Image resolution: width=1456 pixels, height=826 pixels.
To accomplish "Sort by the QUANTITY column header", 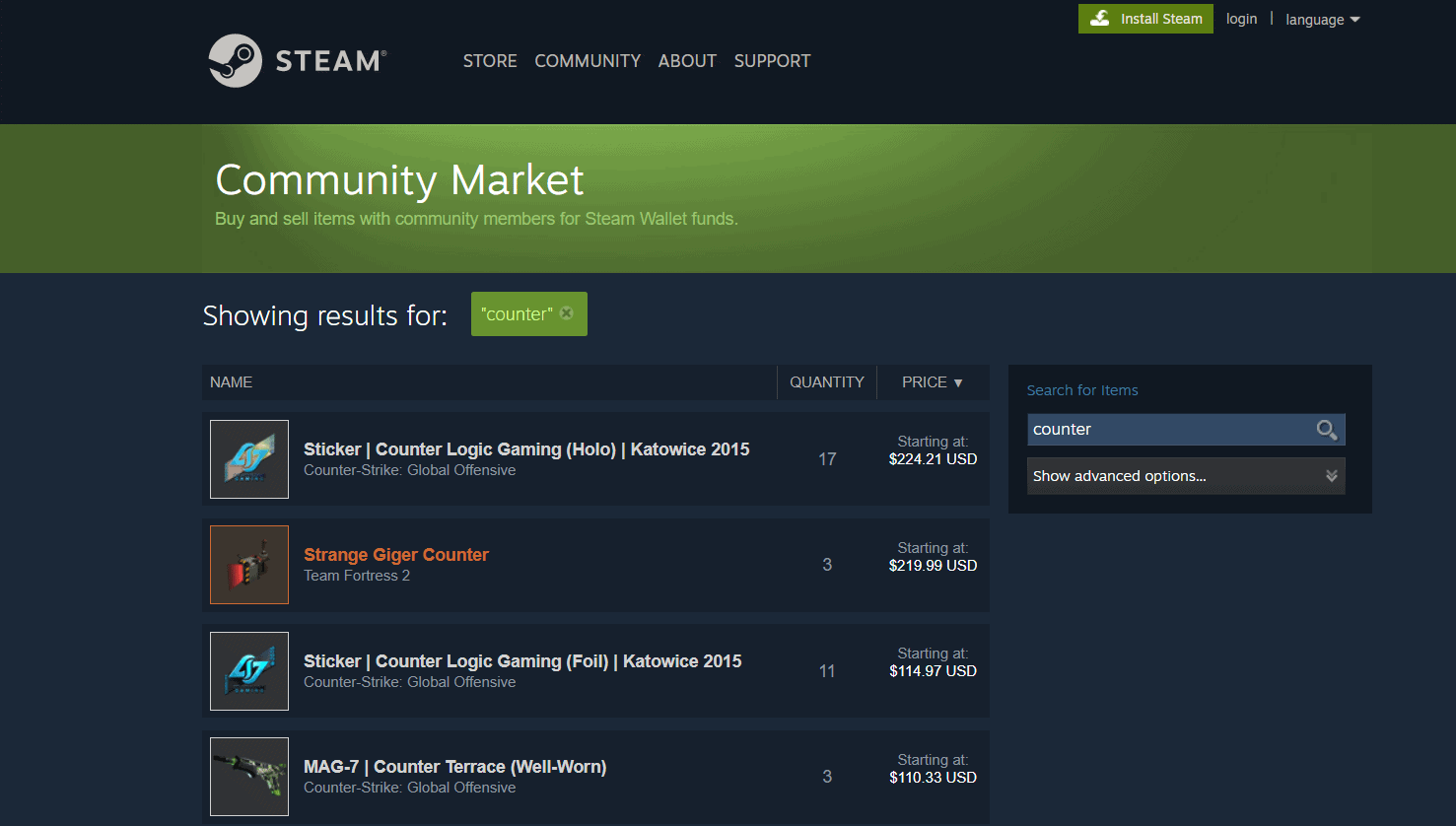I will (827, 382).
